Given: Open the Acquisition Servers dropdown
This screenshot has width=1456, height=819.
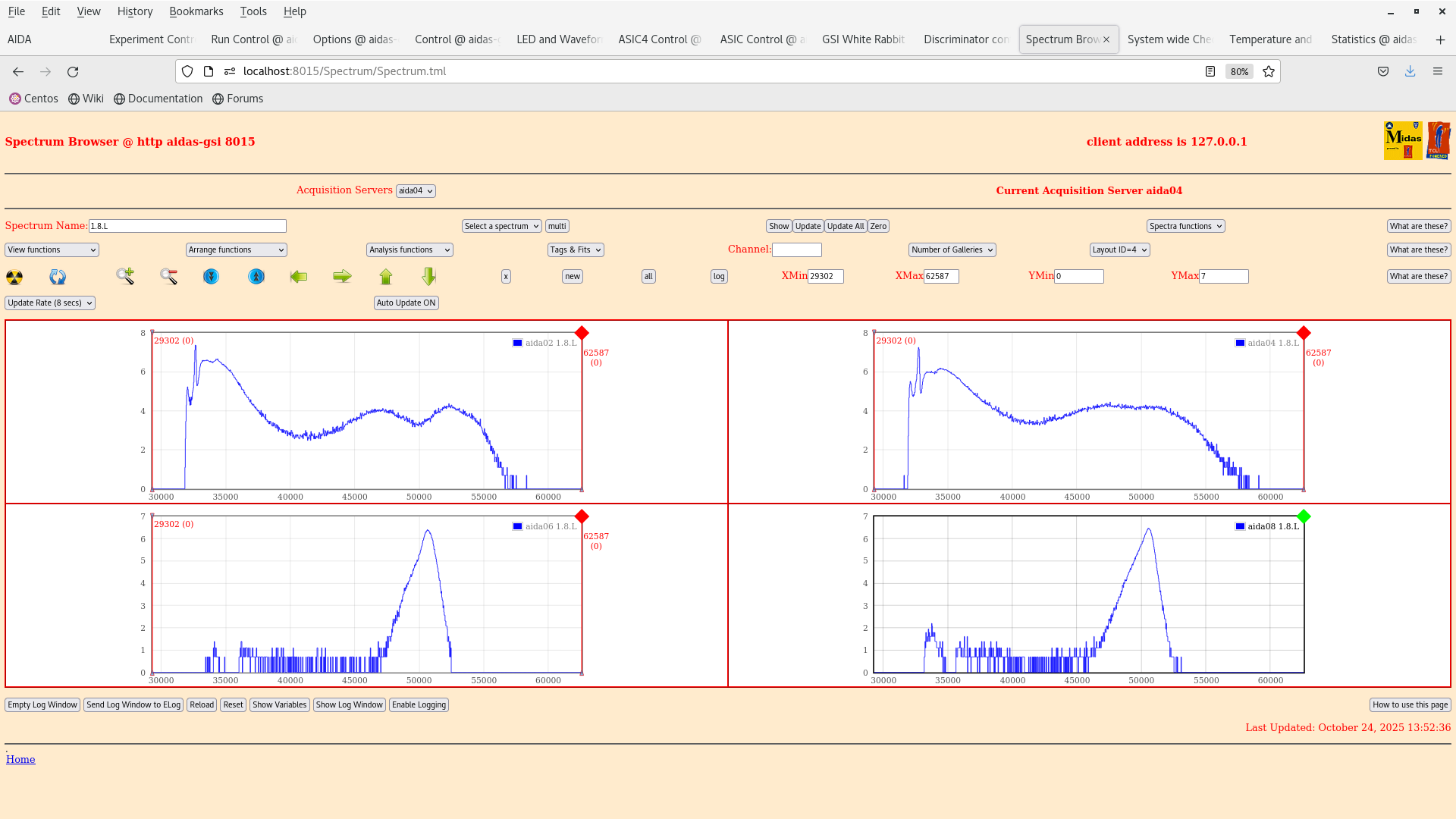Looking at the screenshot, I should click(416, 190).
